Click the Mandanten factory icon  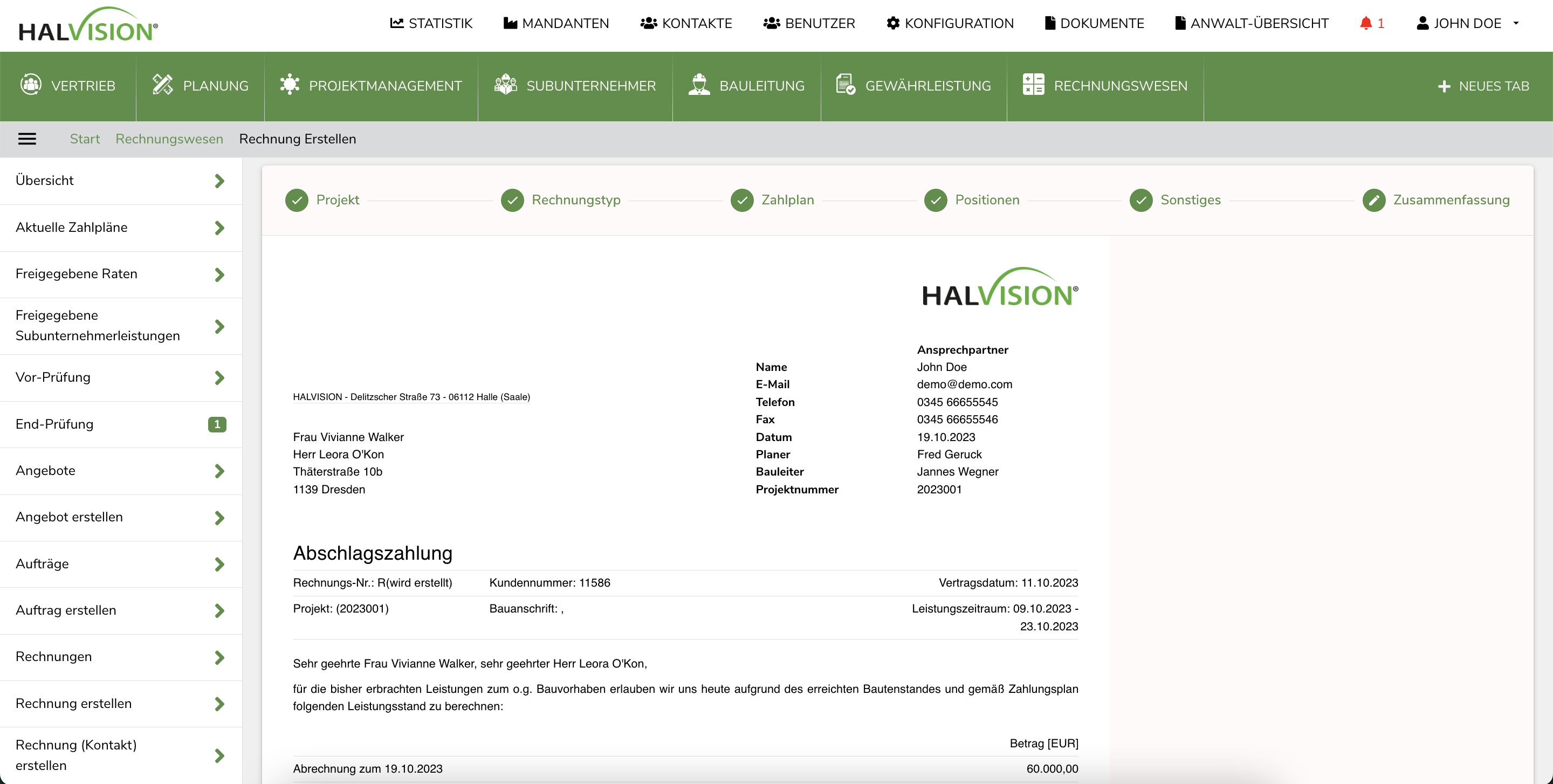tap(510, 24)
